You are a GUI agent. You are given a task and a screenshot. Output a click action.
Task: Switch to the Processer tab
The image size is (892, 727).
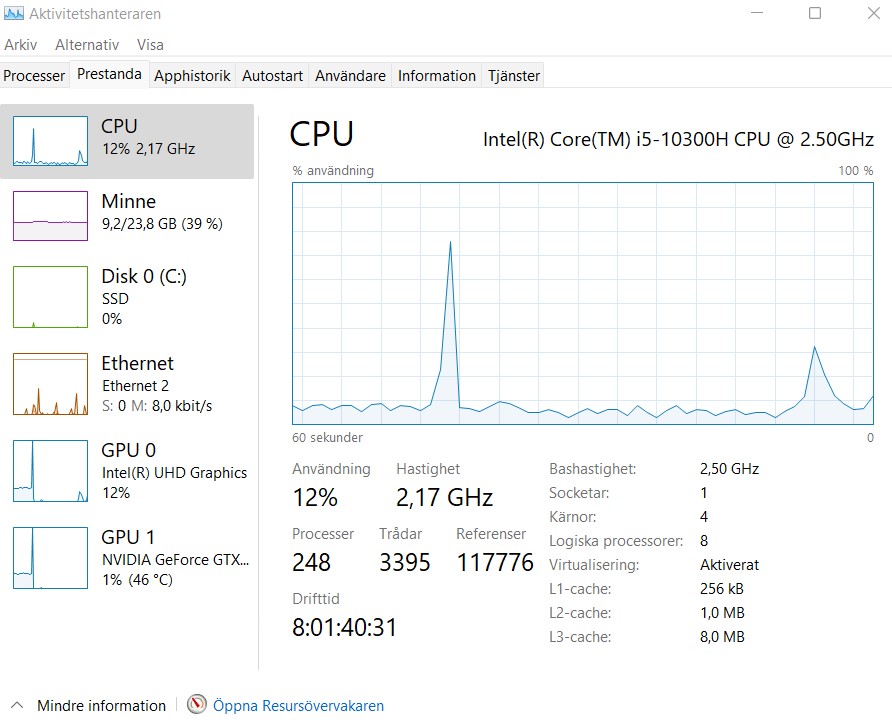(34, 76)
